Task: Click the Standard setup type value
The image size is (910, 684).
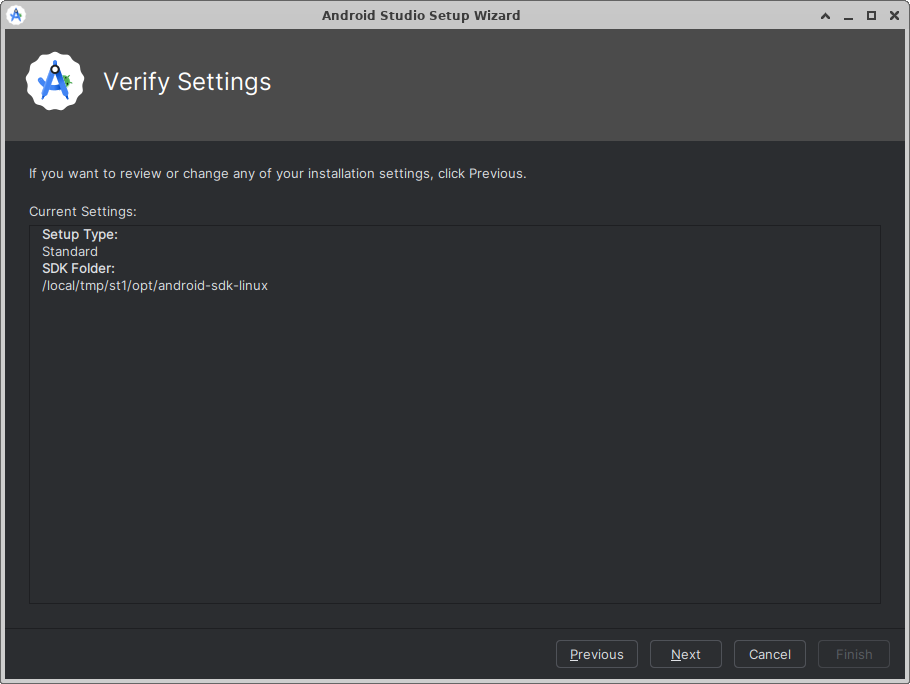Action: 69,251
